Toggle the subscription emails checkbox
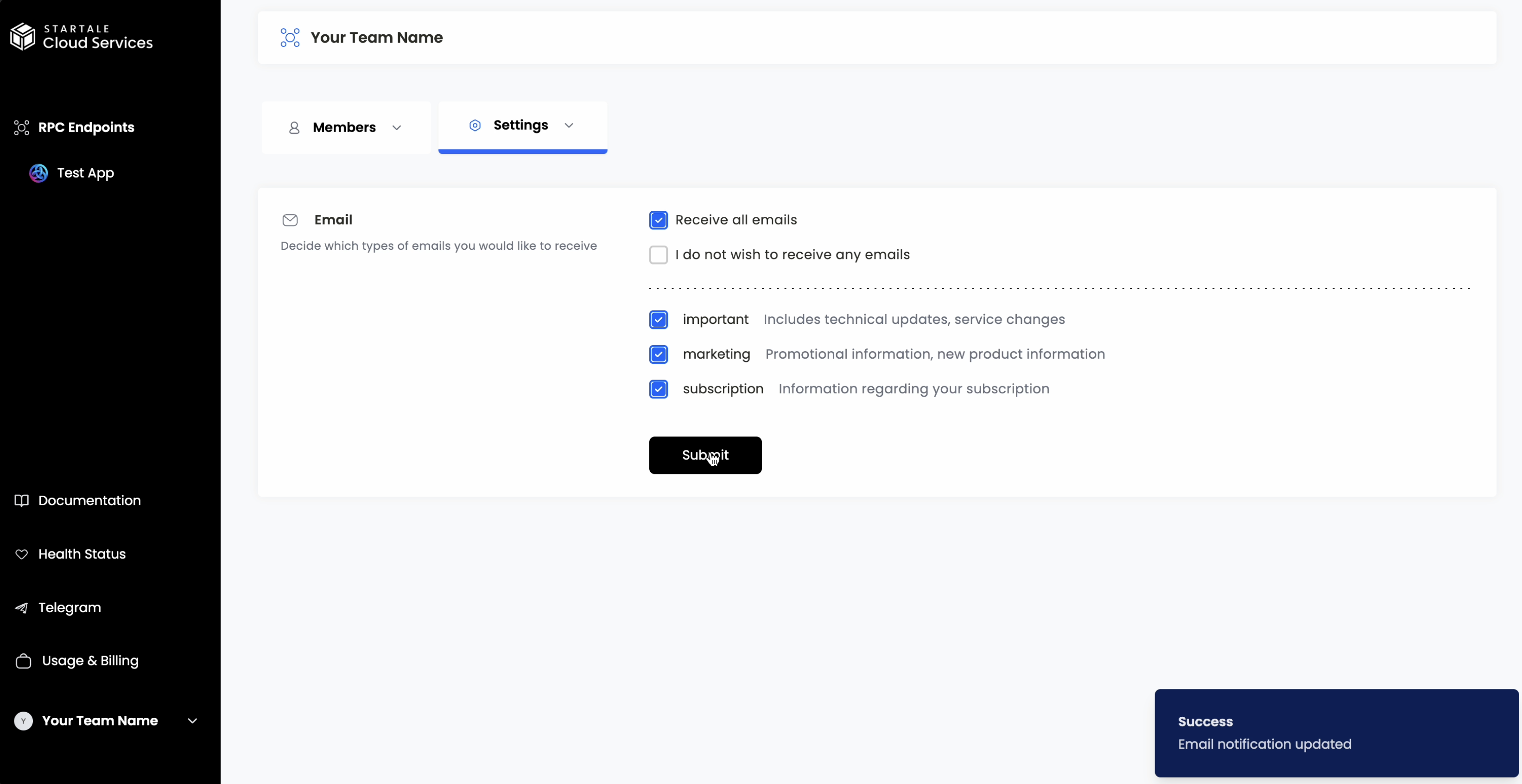This screenshot has height=784, width=1522. click(658, 389)
